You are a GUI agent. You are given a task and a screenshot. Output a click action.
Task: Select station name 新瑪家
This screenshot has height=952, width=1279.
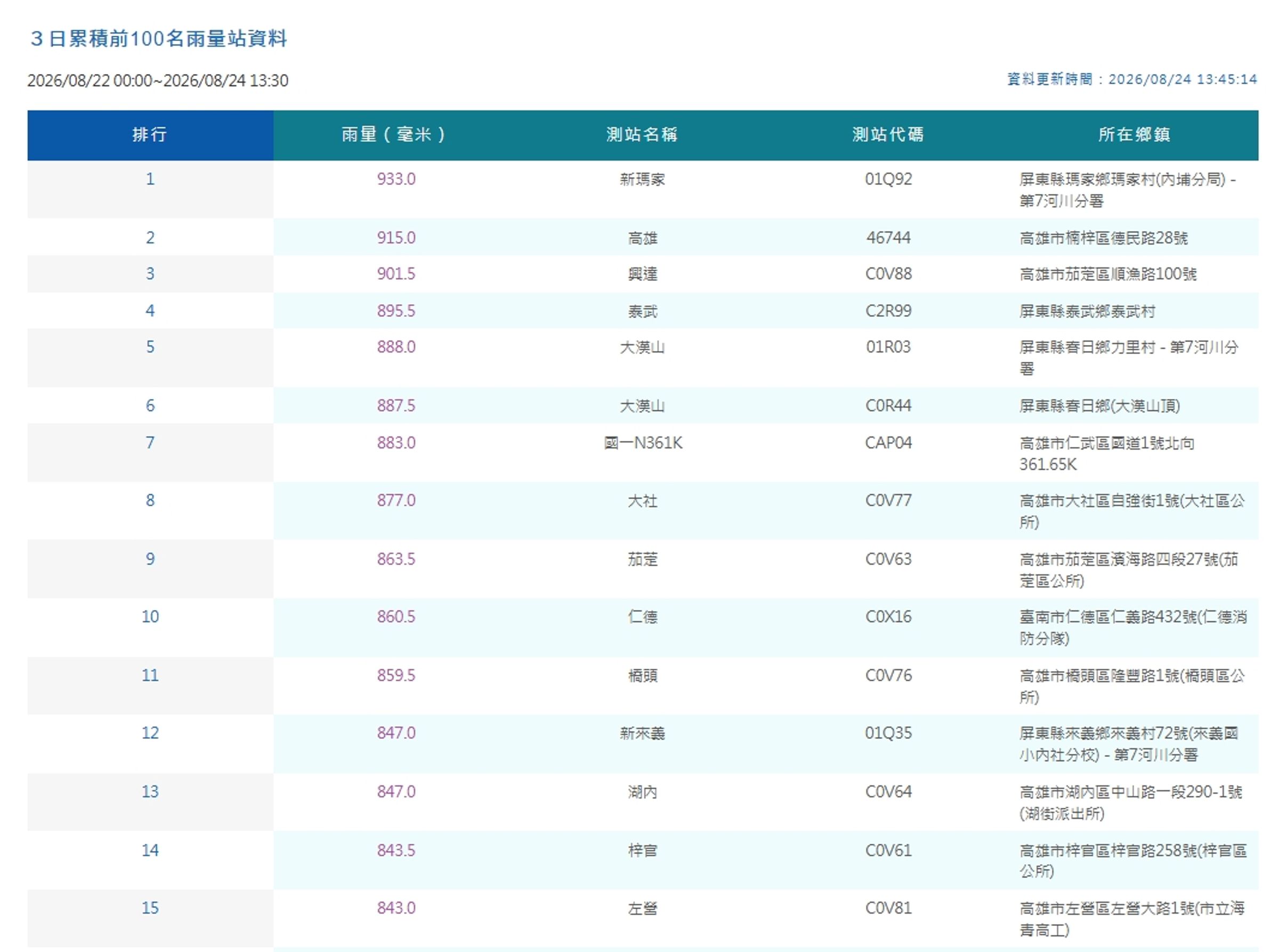[642, 179]
